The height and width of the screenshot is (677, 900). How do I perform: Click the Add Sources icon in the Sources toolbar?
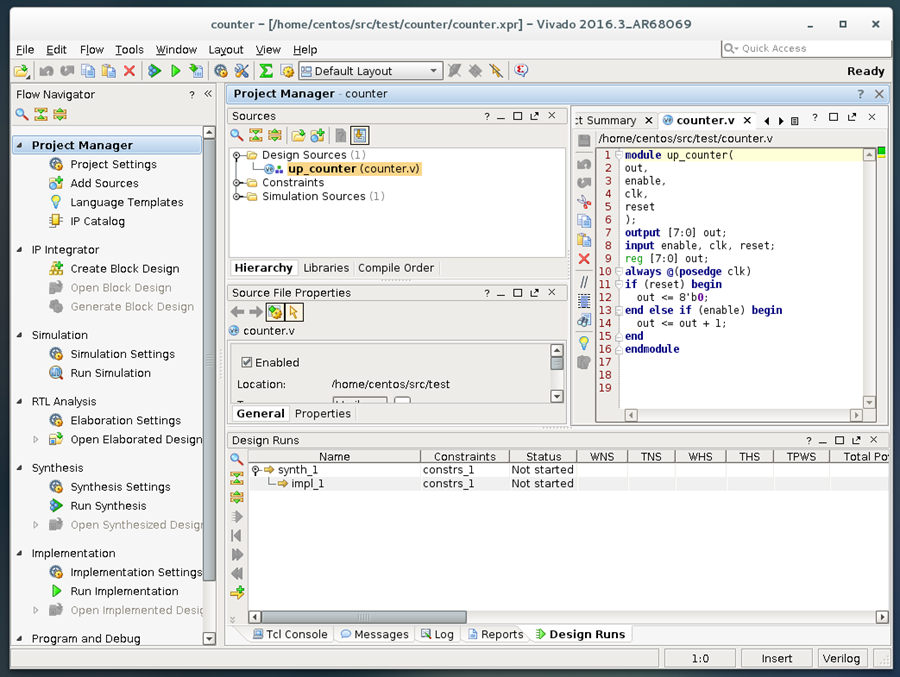[318, 135]
